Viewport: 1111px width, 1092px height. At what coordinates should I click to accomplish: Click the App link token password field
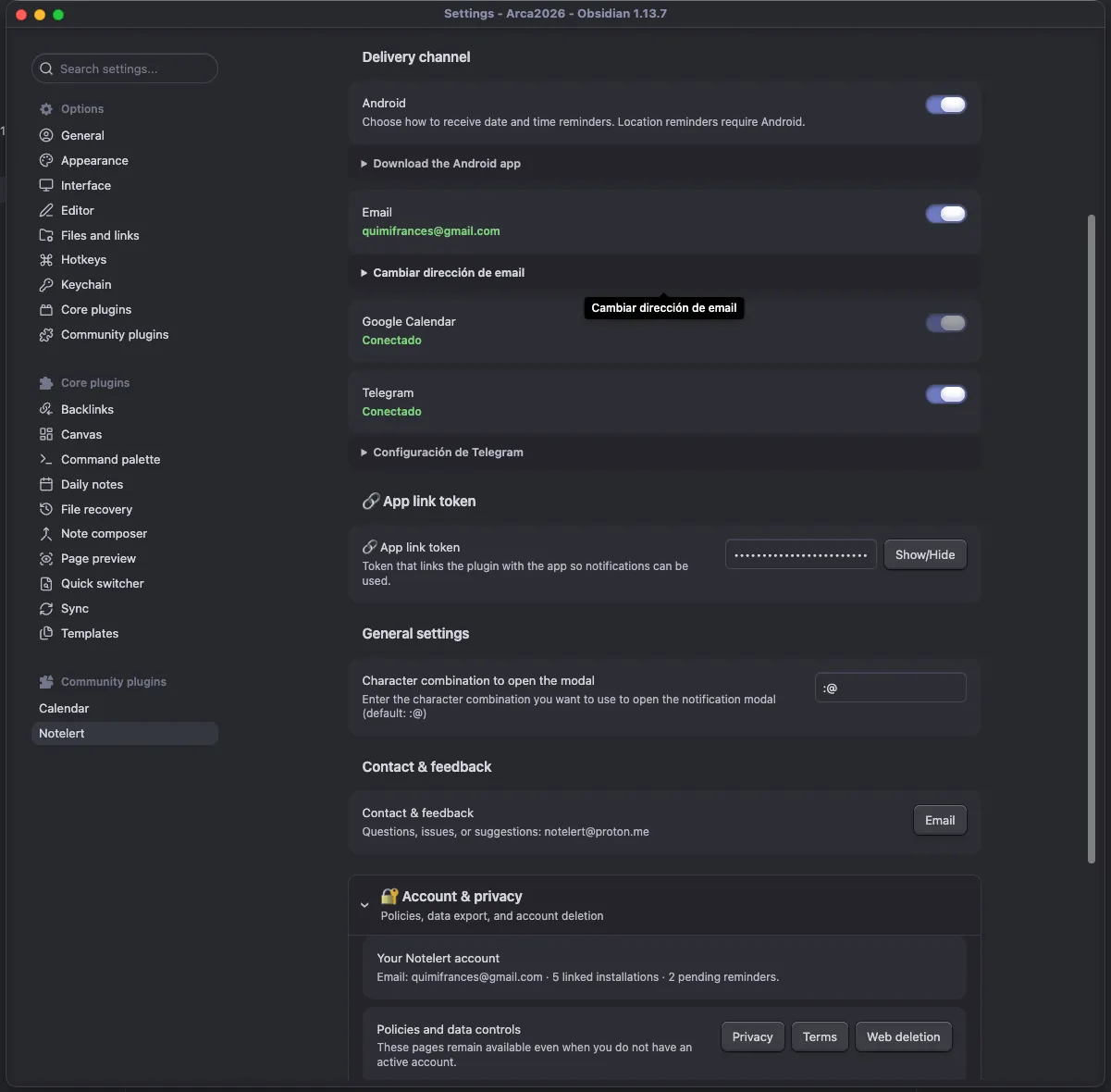(x=801, y=554)
